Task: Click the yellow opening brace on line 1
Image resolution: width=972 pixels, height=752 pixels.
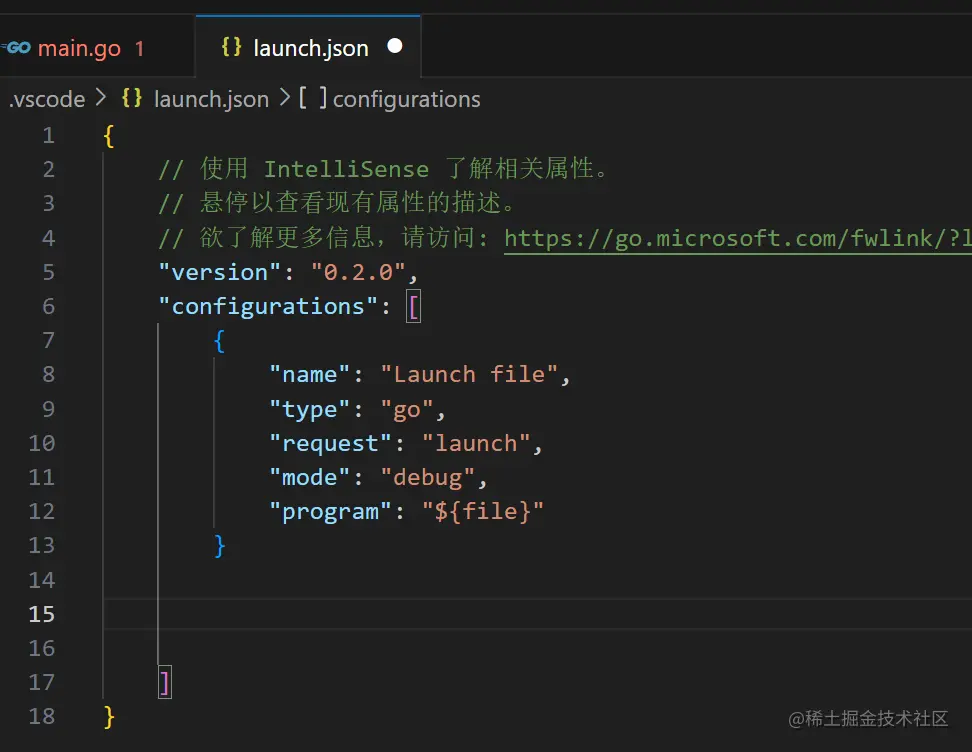Action: [x=109, y=136]
